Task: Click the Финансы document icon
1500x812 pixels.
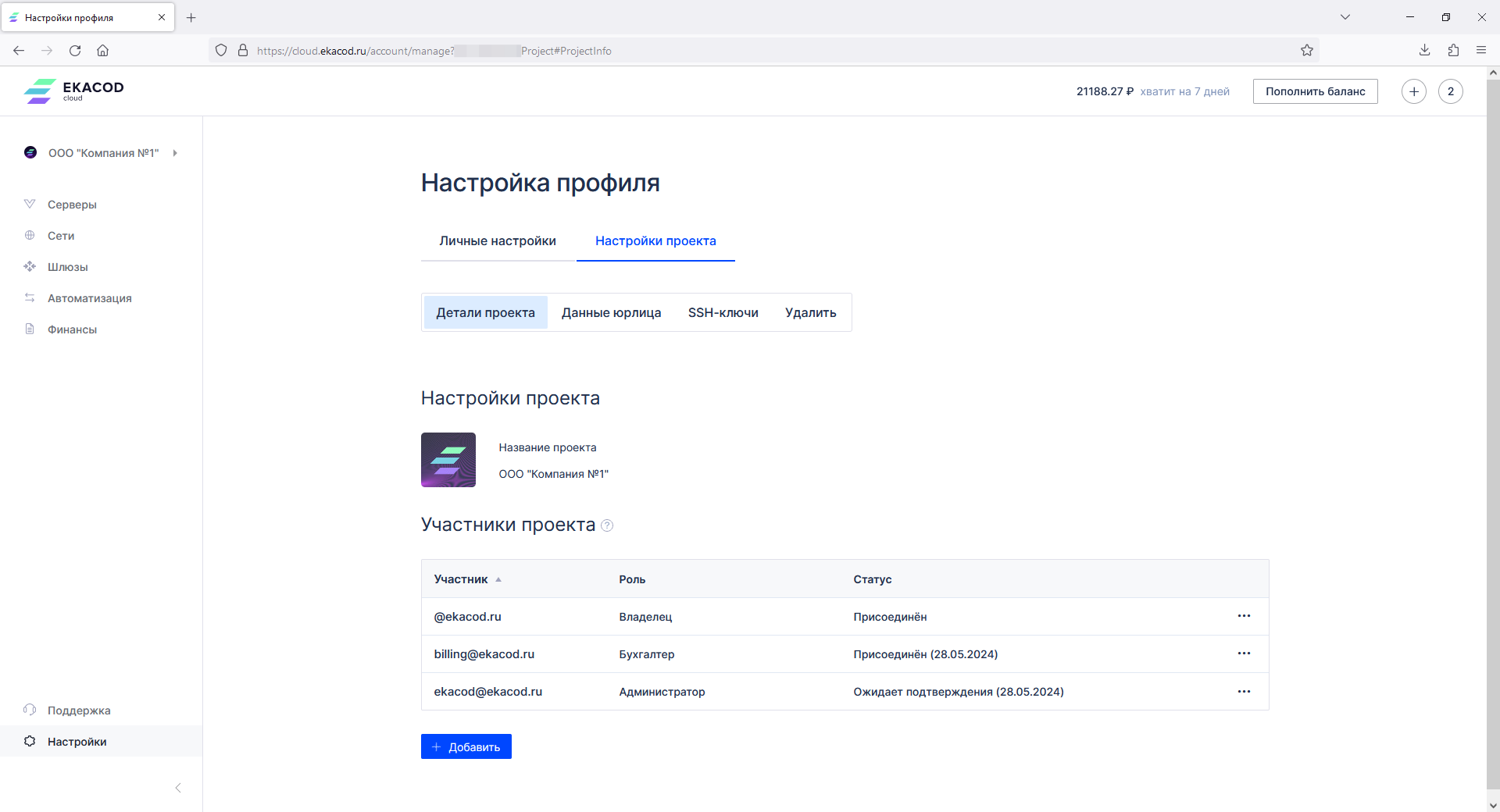Action: (x=30, y=329)
